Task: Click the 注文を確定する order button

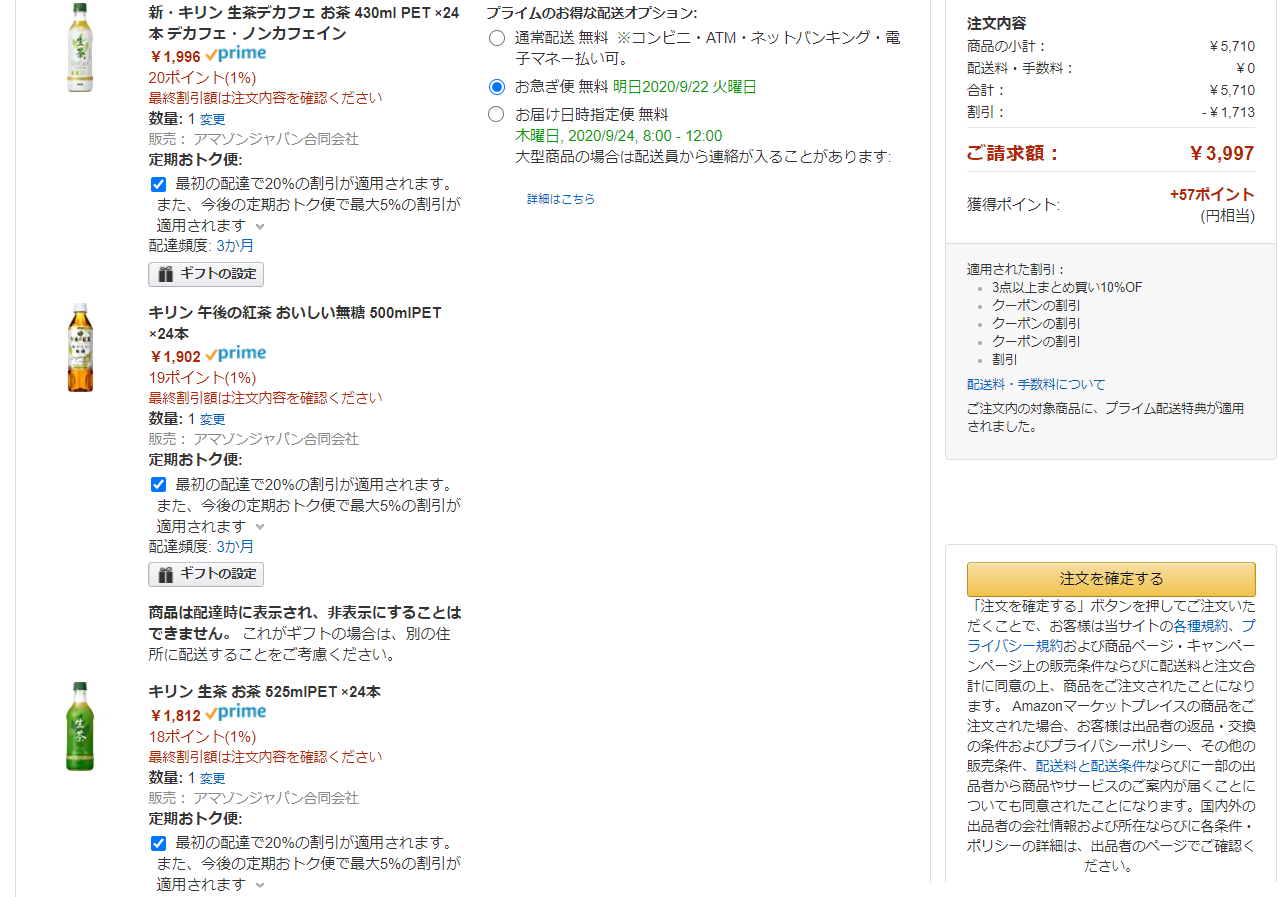Action: pyautogui.click(x=1111, y=579)
